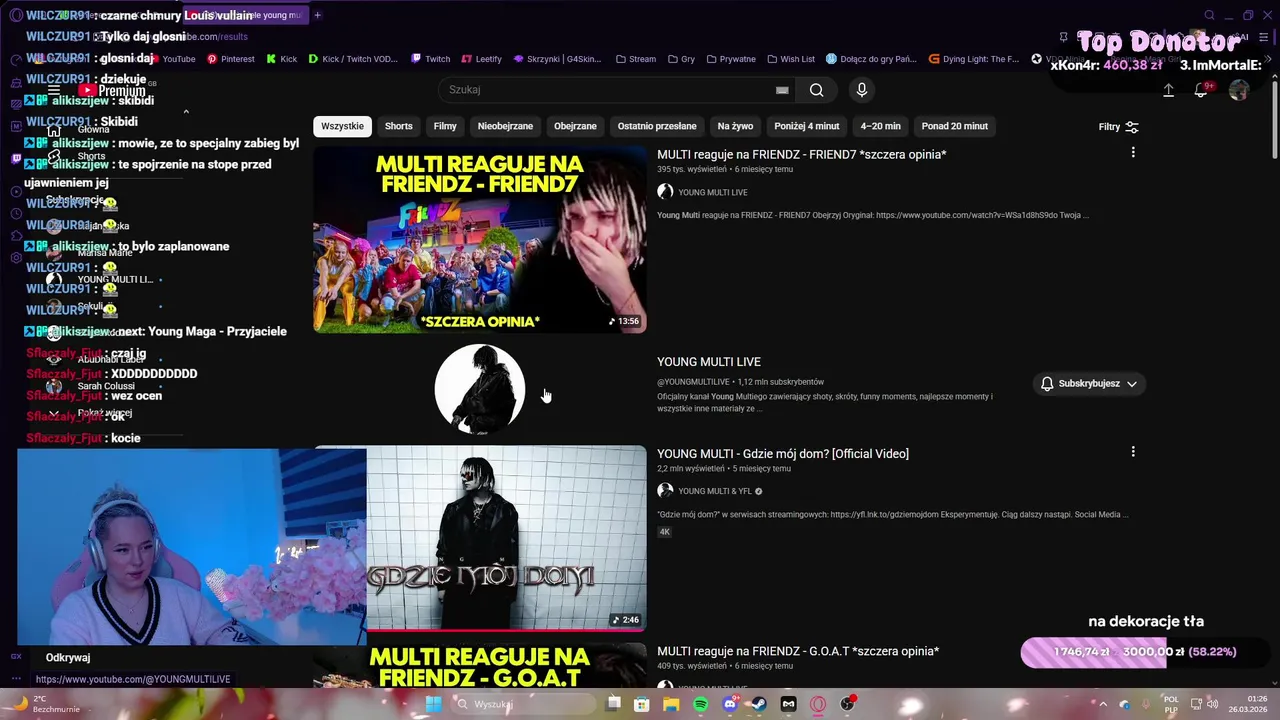Viewport: 1280px width, 720px height.
Task: Select the Ponad 20 minut filter chip
Action: (x=955, y=126)
